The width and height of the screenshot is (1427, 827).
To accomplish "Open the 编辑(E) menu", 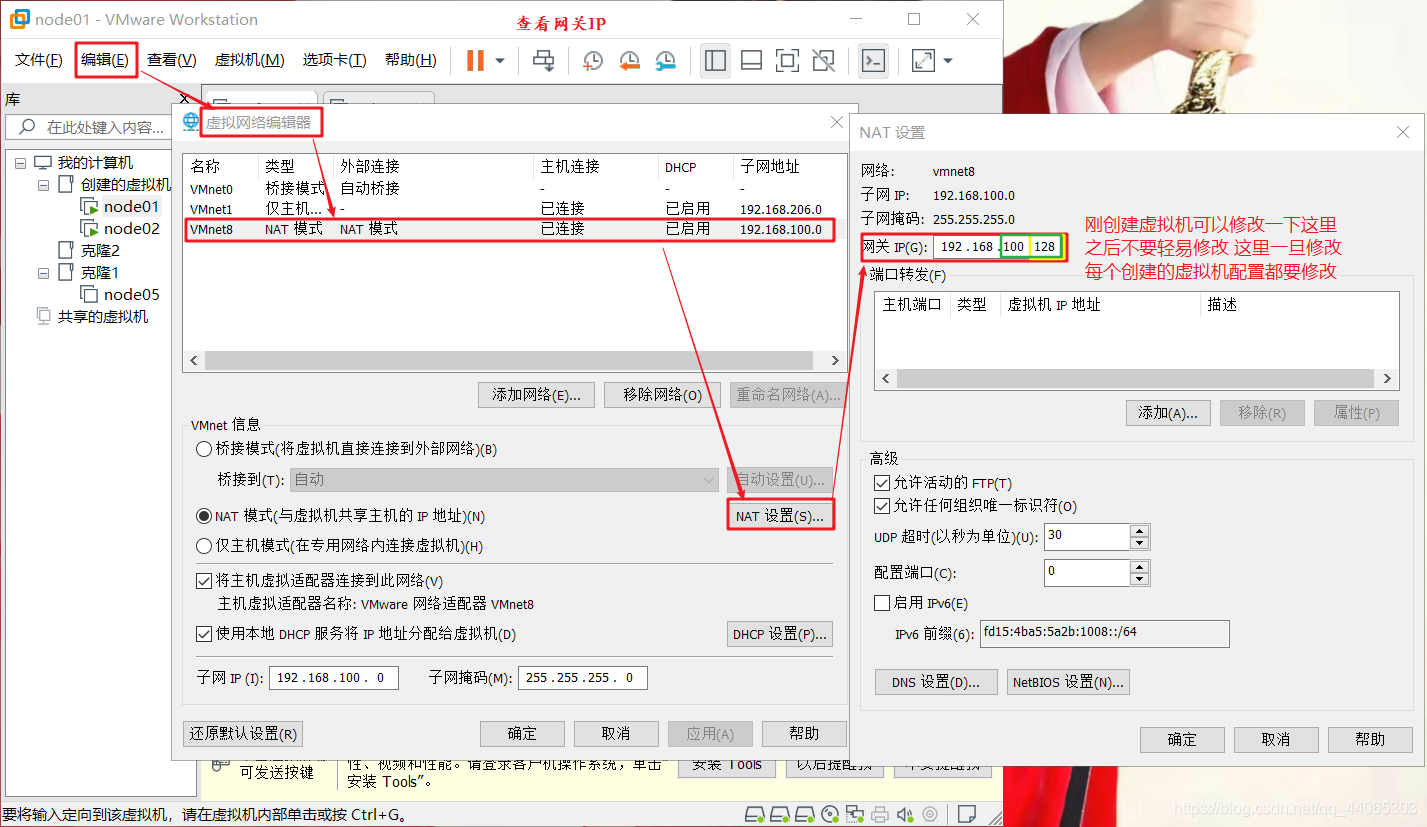I will coord(105,60).
